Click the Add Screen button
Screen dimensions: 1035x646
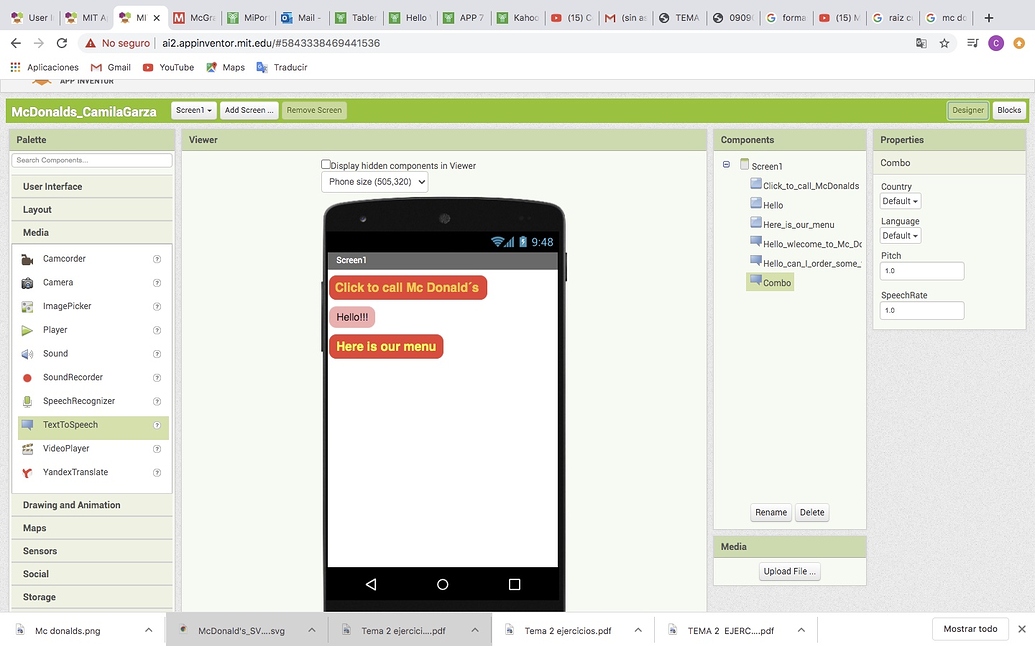pos(248,110)
